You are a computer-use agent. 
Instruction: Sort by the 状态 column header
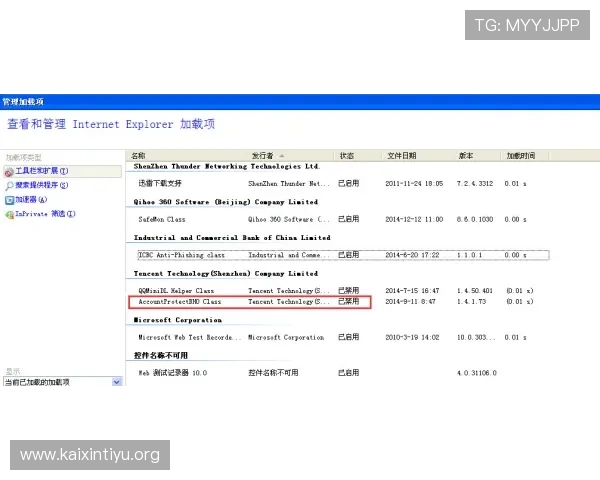coord(347,156)
